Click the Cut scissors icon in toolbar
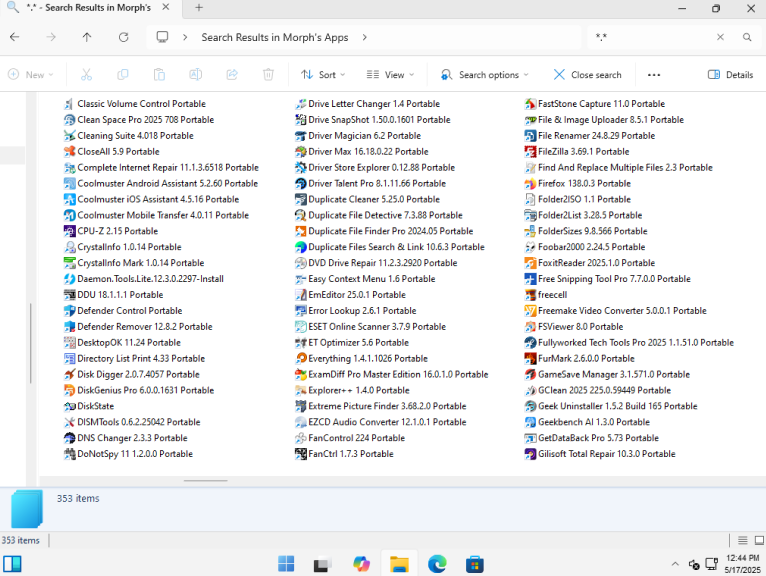The width and height of the screenshot is (766, 576). click(x=86, y=75)
